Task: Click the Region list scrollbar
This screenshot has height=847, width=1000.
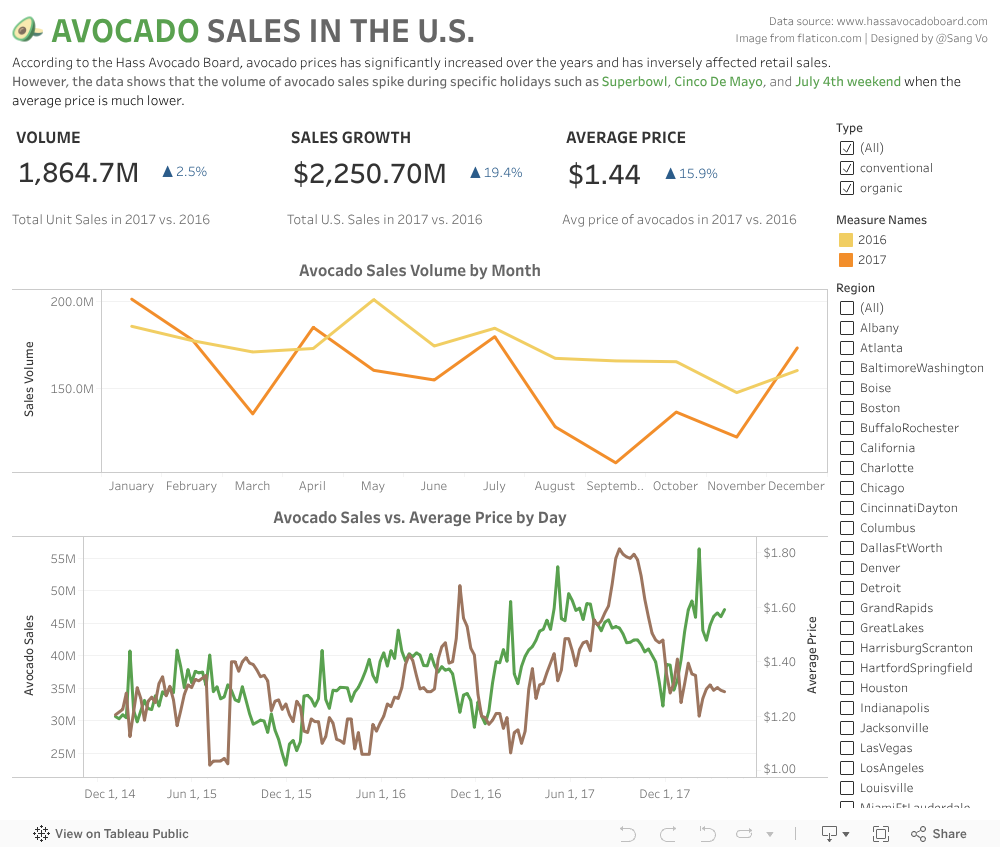Action: point(994,550)
